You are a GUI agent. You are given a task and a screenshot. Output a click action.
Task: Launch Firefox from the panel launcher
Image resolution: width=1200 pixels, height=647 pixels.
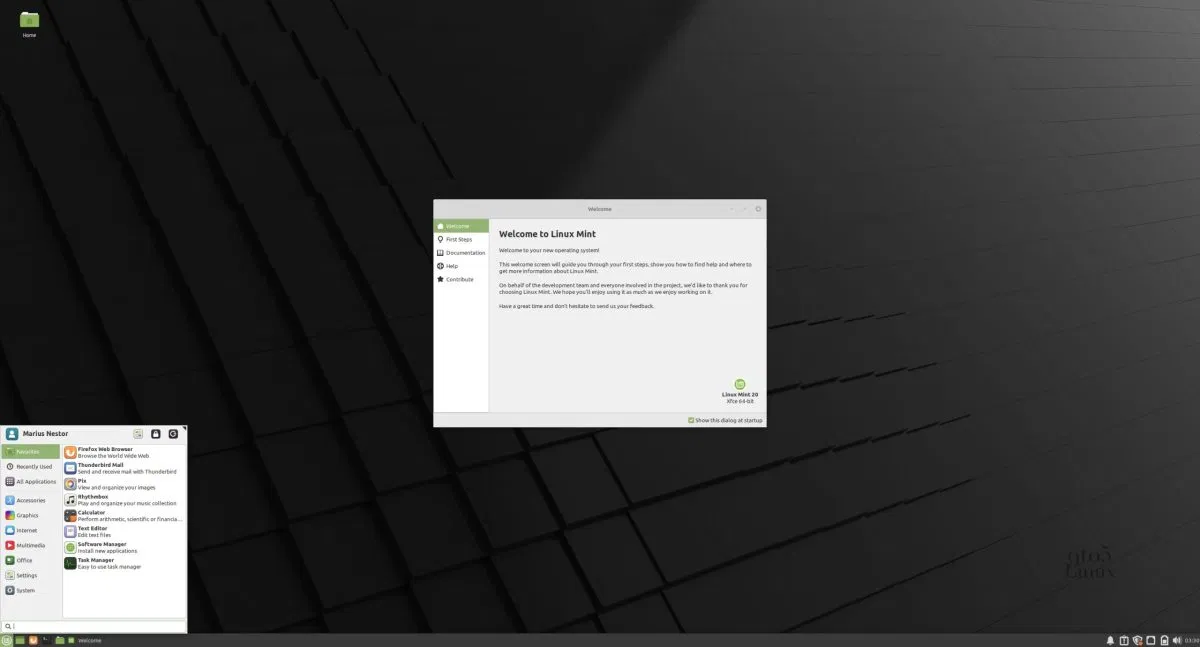point(33,640)
